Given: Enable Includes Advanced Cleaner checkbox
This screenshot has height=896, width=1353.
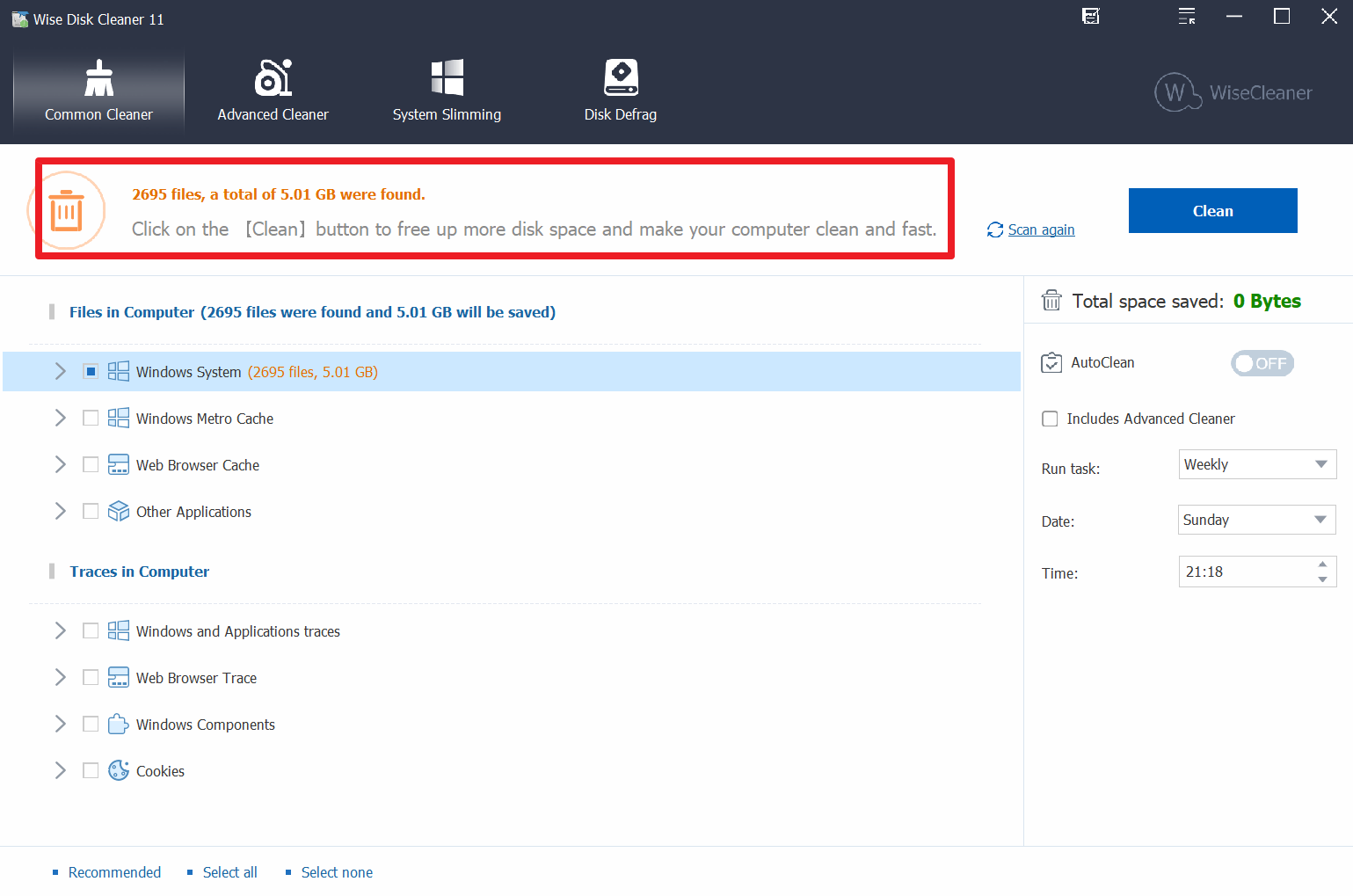Looking at the screenshot, I should (1050, 419).
